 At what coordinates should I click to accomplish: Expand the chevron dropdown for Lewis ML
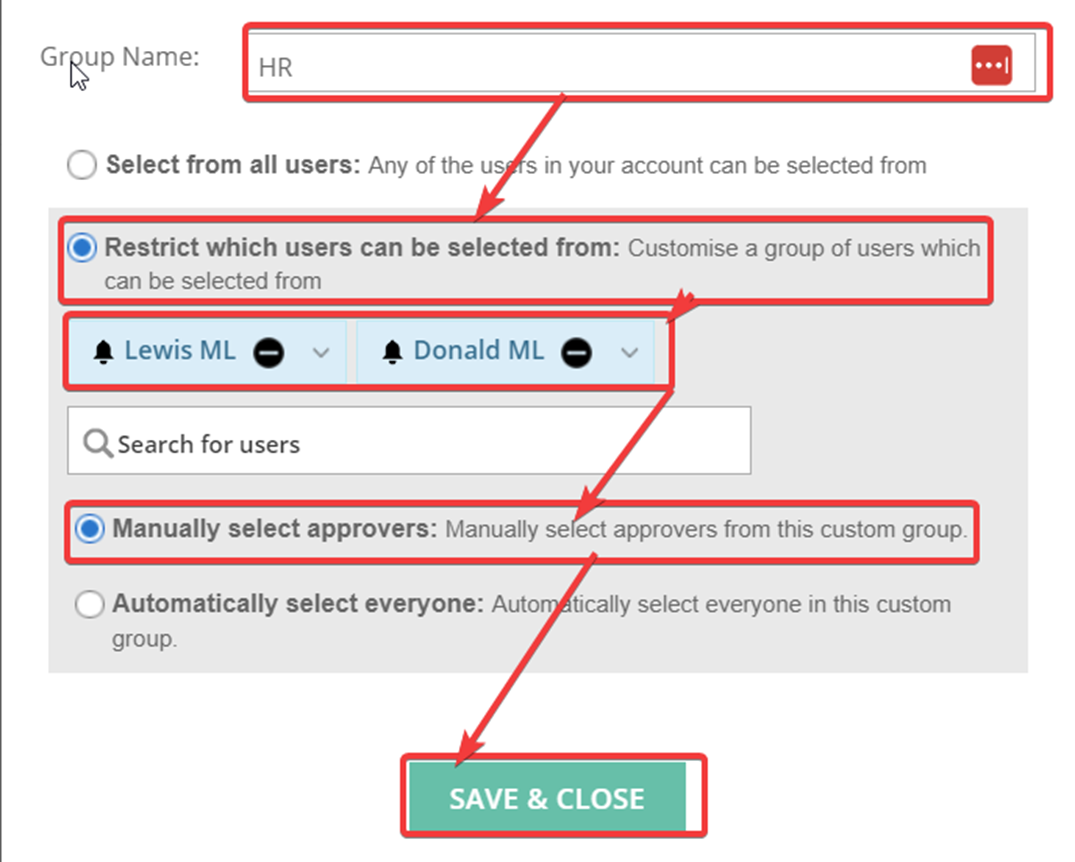(321, 352)
